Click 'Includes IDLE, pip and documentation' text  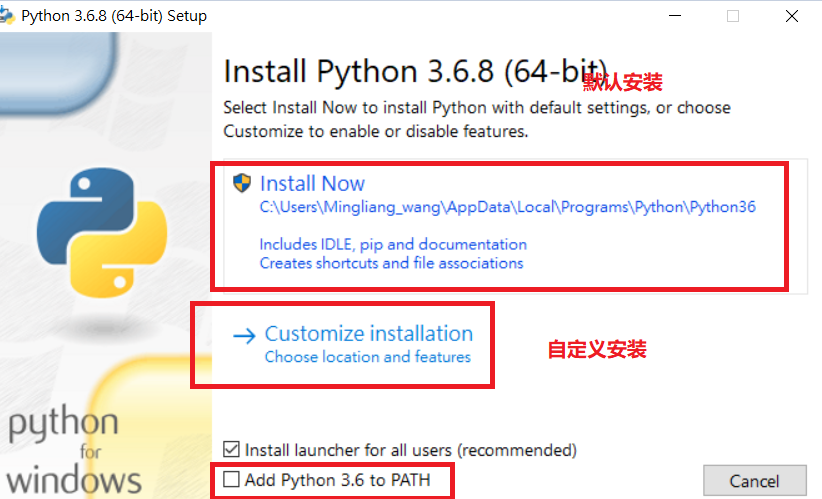point(393,244)
